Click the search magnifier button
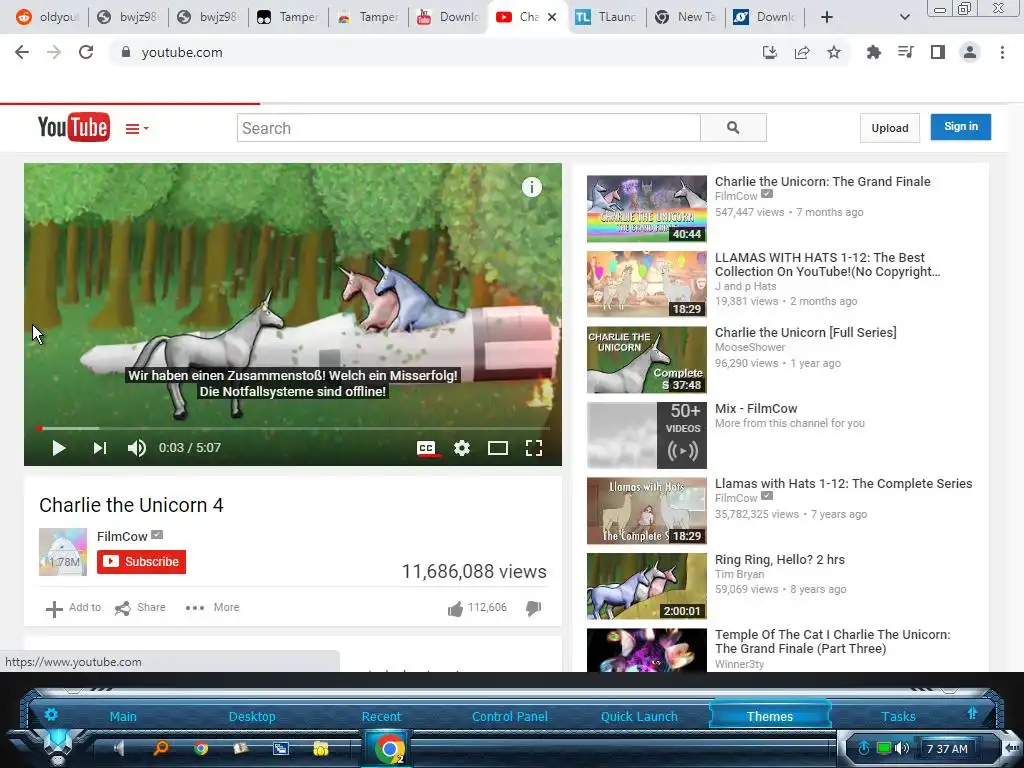 pos(733,128)
